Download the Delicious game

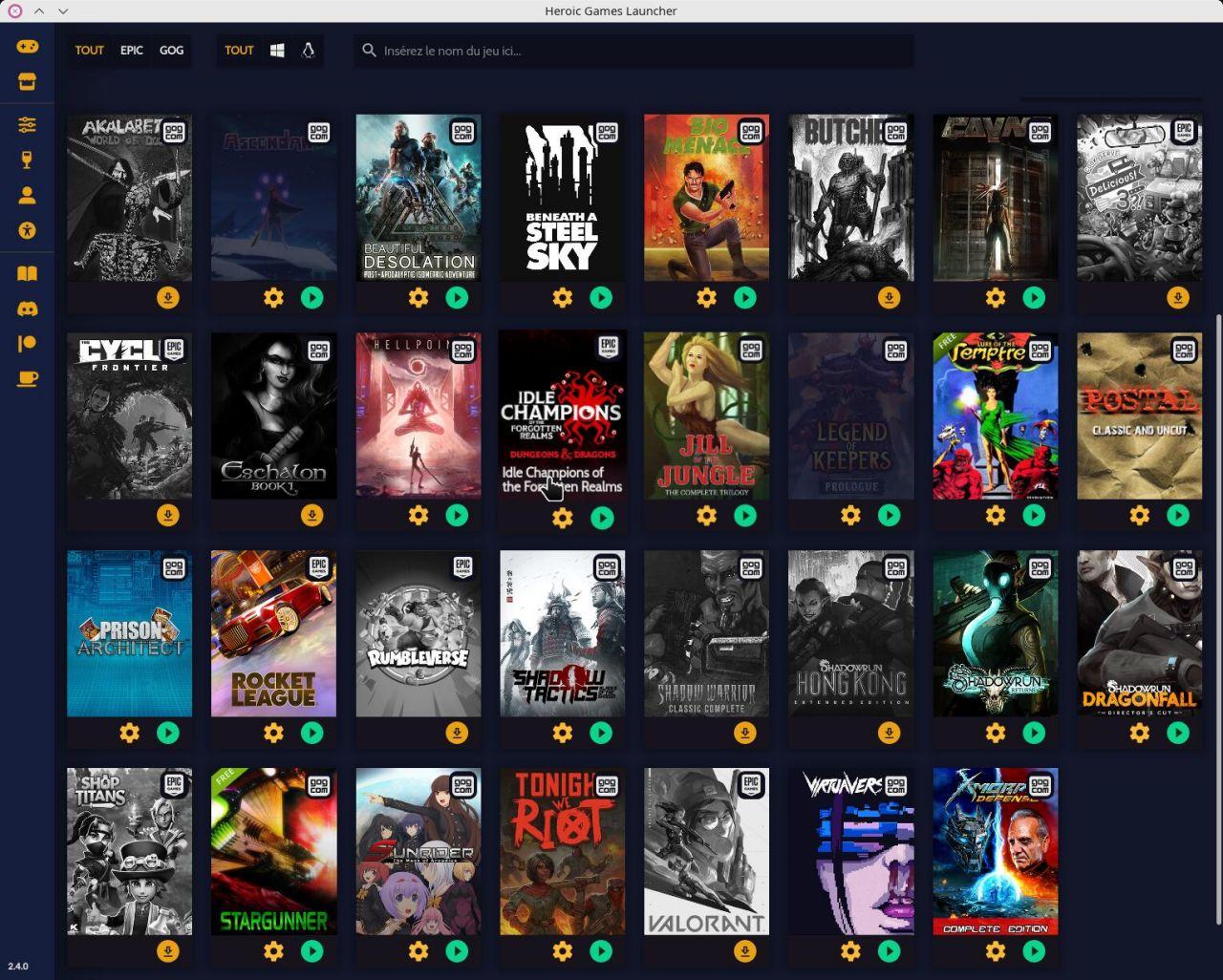(x=1178, y=298)
